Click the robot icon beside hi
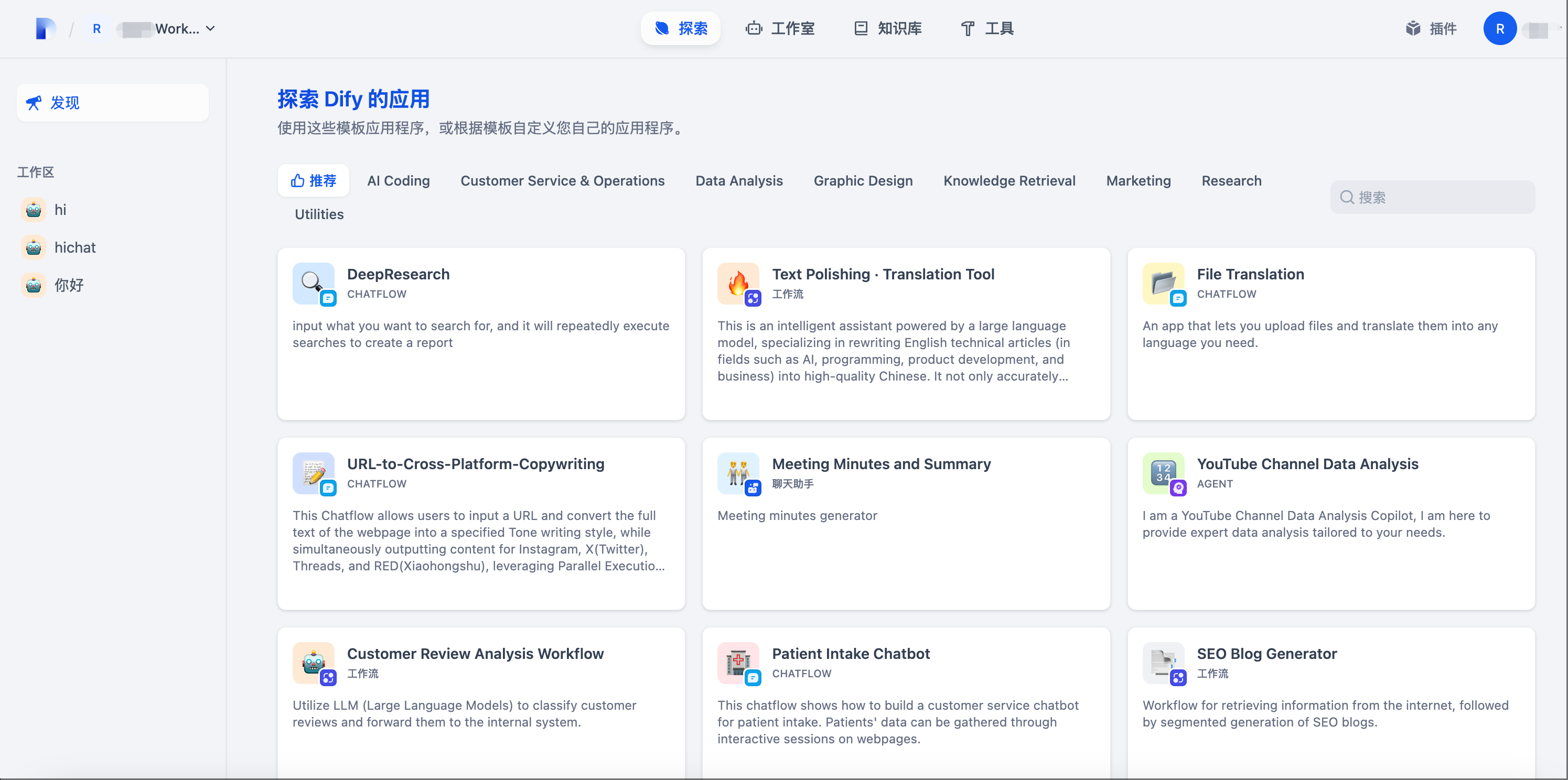Image resolution: width=1568 pixels, height=780 pixels. (34, 210)
